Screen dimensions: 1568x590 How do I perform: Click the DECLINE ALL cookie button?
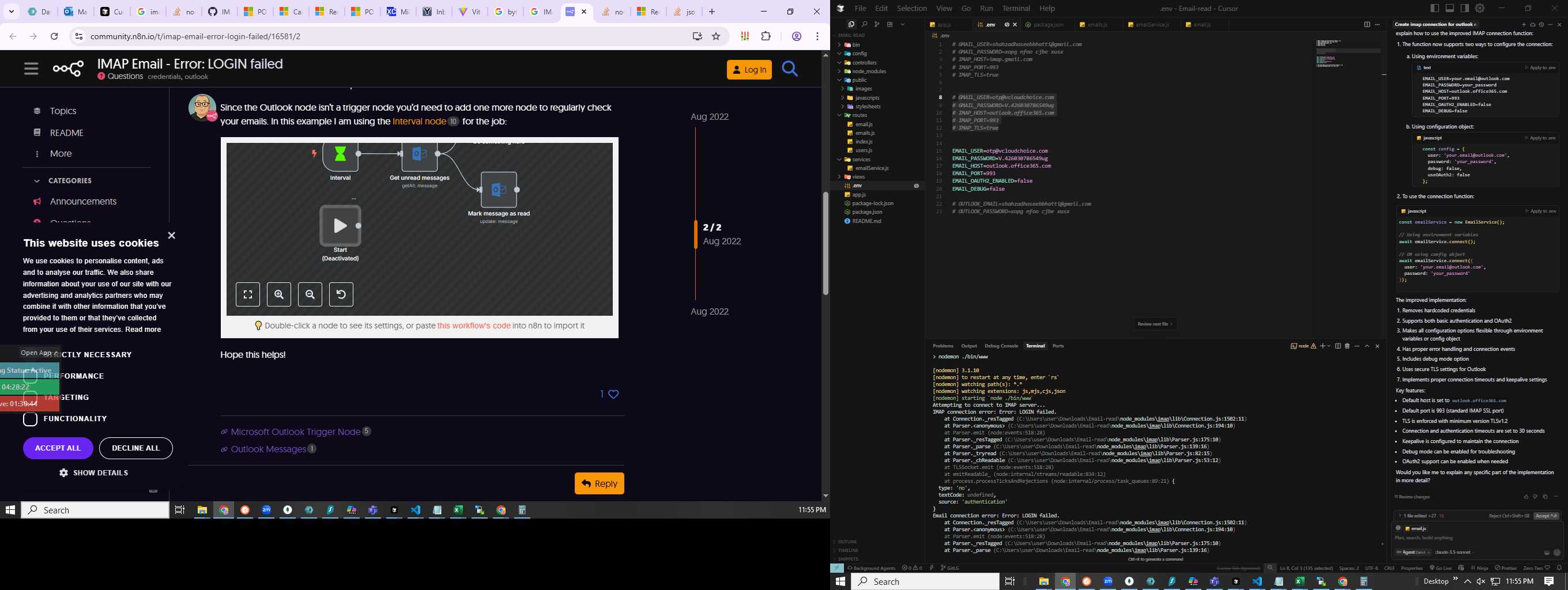pos(135,448)
